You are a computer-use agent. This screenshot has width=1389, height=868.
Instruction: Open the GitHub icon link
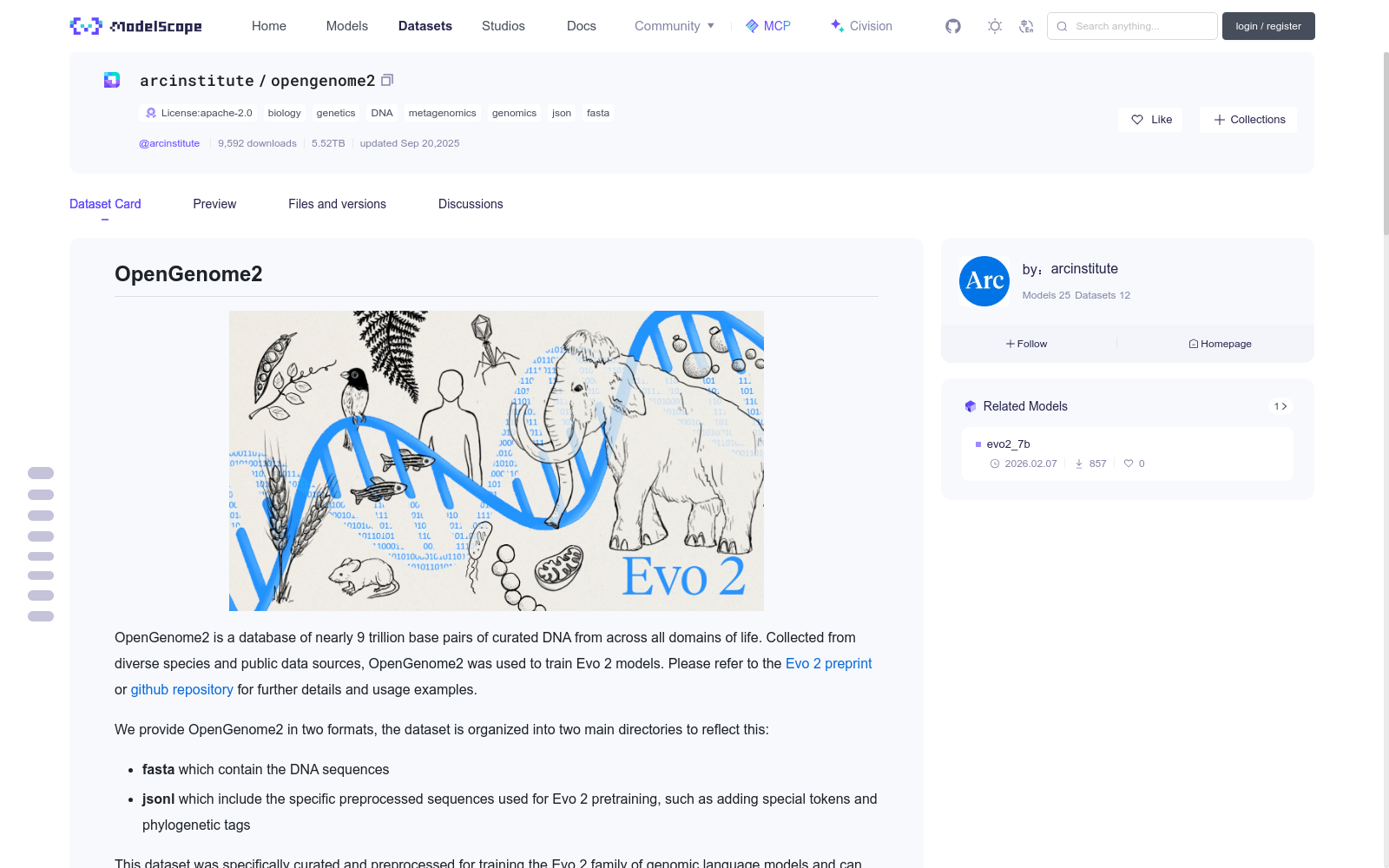pyautogui.click(x=953, y=26)
